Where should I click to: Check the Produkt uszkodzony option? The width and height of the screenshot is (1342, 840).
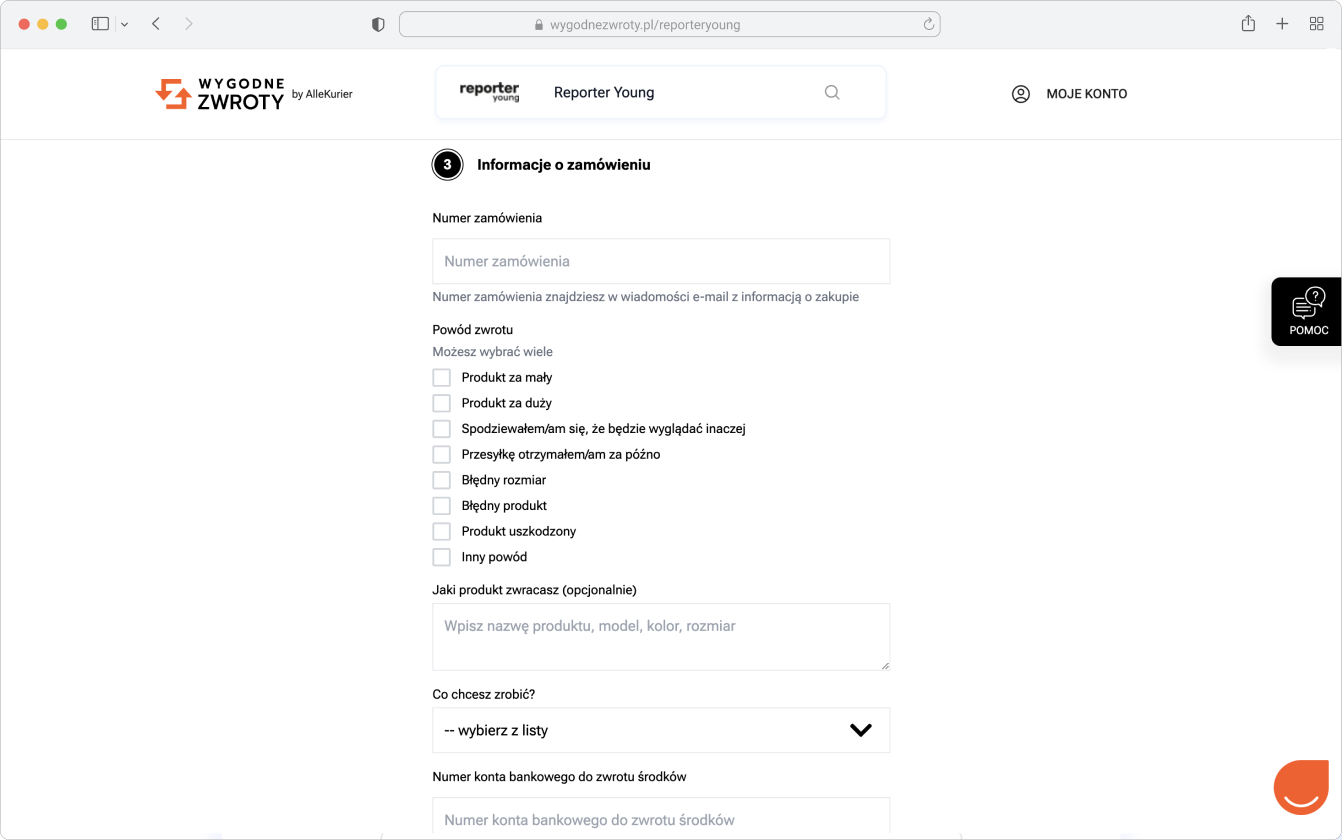pyautogui.click(x=441, y=531)
